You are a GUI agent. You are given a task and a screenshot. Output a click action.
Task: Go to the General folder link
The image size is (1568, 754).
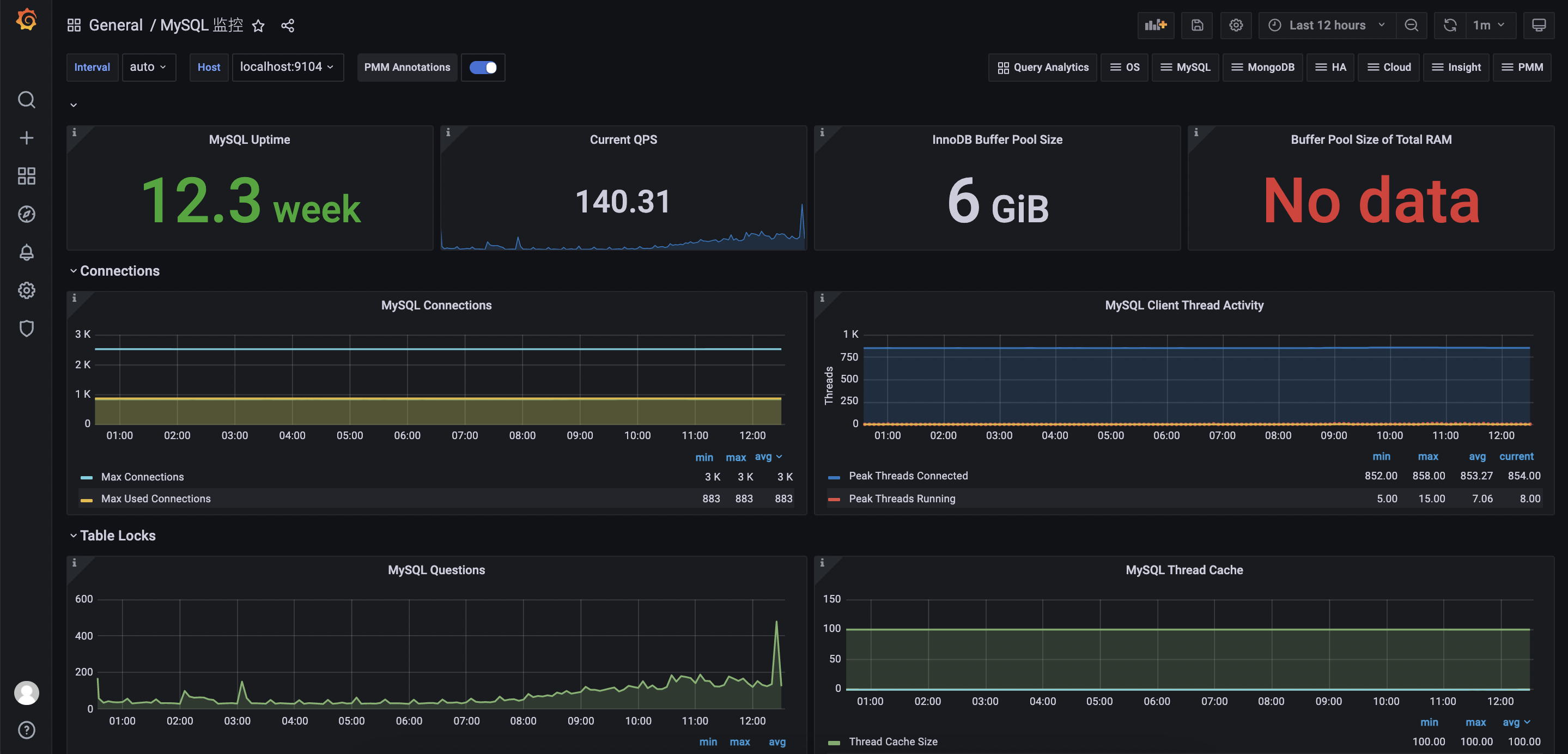(x=116, y=25)
